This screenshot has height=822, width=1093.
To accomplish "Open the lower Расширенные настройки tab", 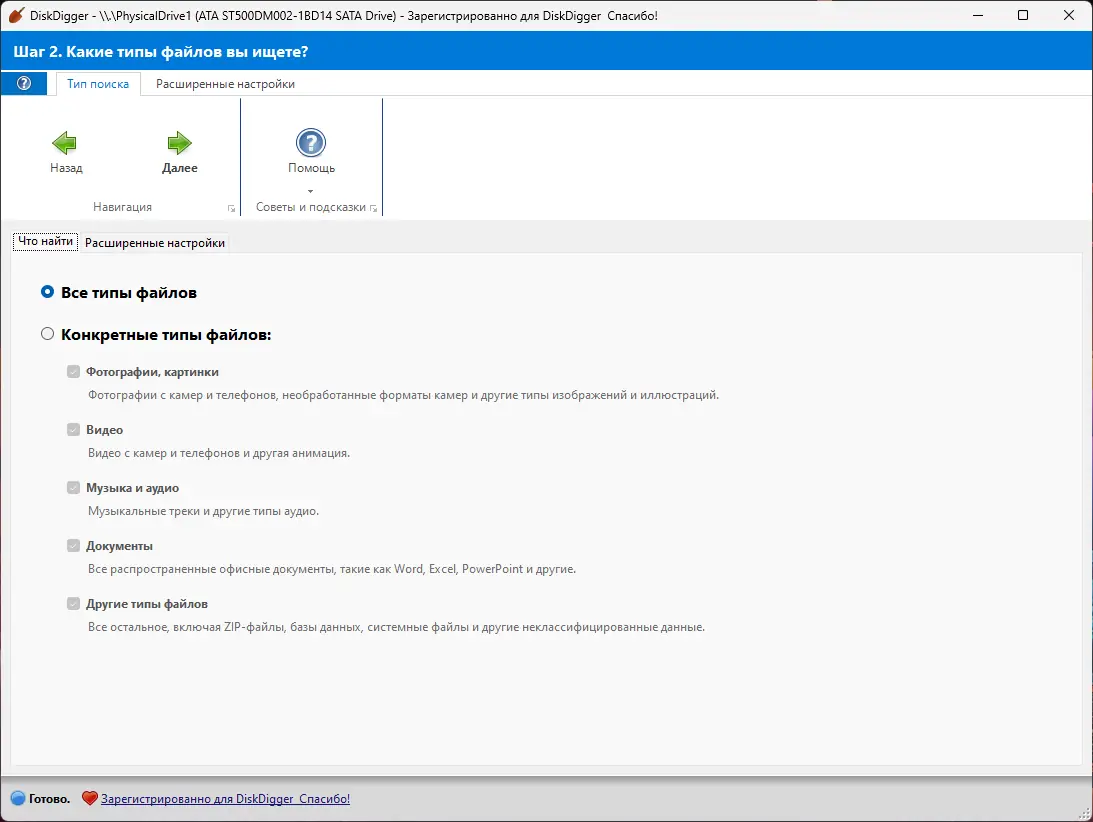I will (155, 243).
